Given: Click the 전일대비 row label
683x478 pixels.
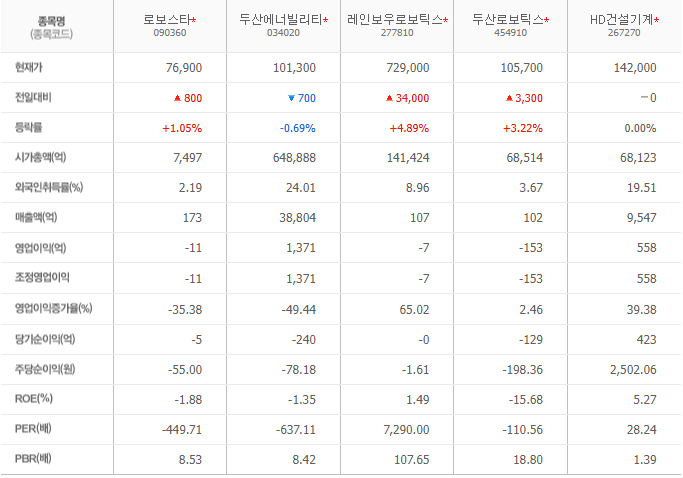Looking at the screenshot, I should tap(33, 97).
